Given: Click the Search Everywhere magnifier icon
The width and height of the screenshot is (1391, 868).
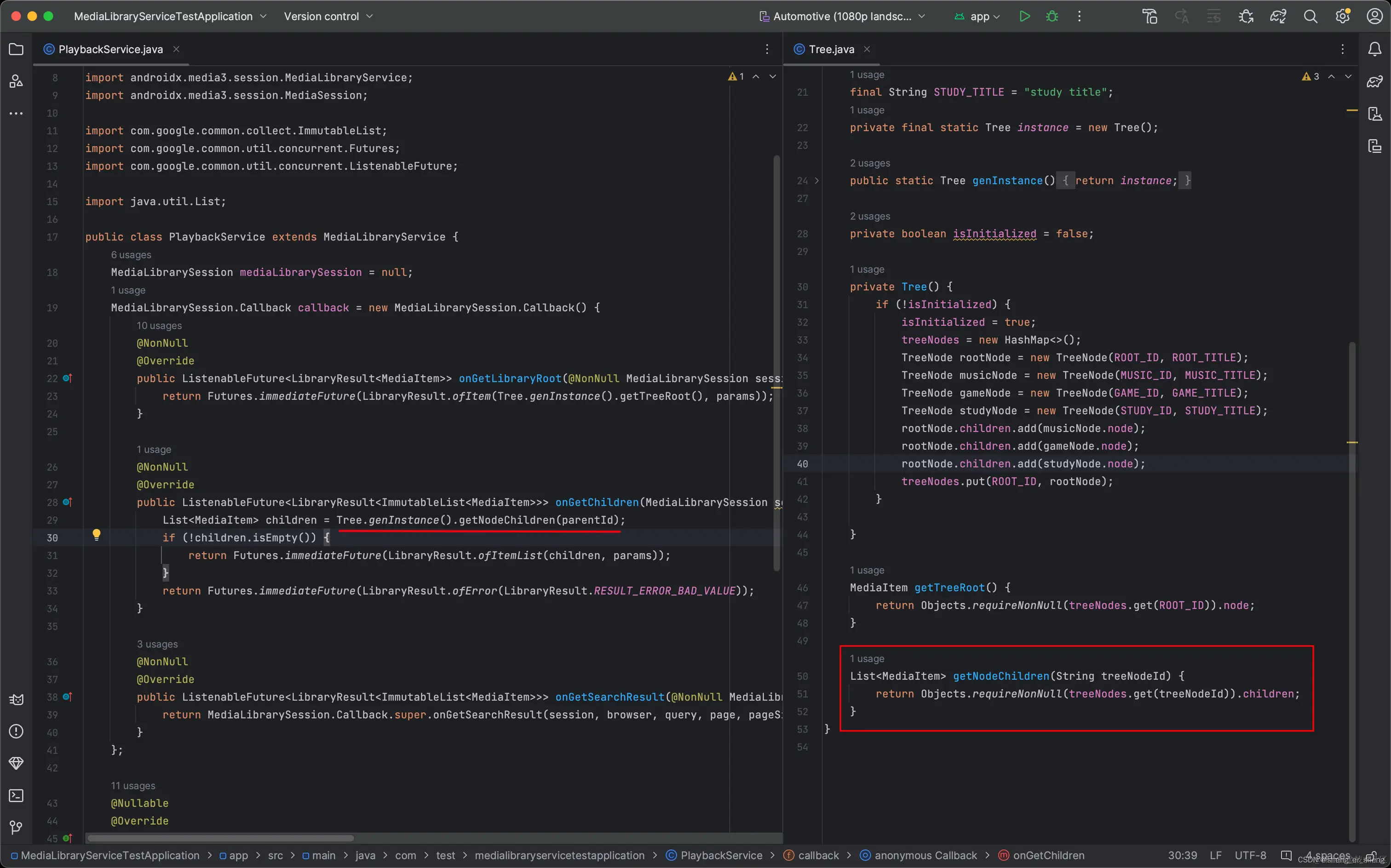Looking at the screenshot, I should tap(1310, 16).
